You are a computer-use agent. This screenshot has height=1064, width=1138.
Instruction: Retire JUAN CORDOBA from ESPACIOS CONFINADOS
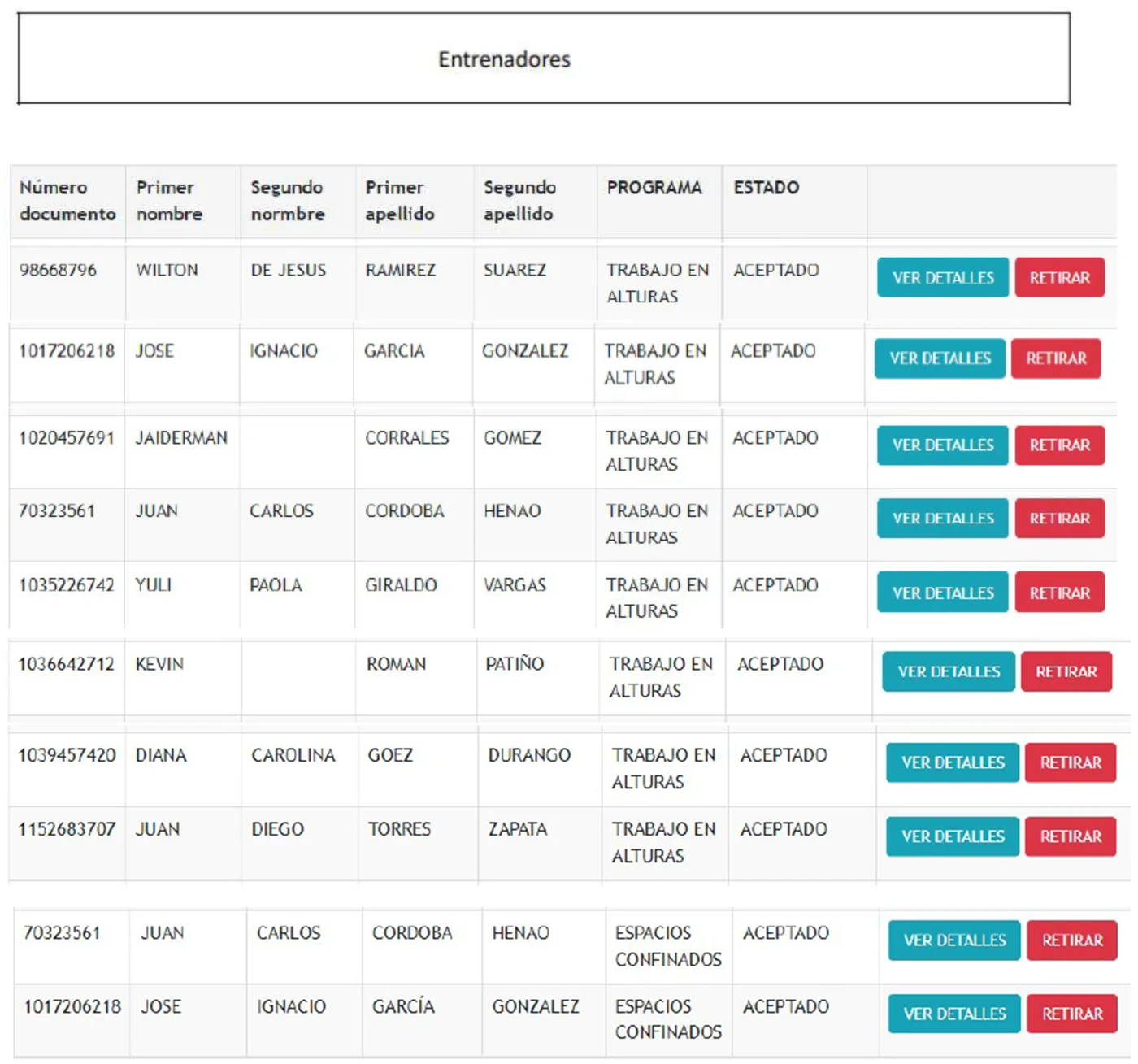click(x=1072, y=940)
